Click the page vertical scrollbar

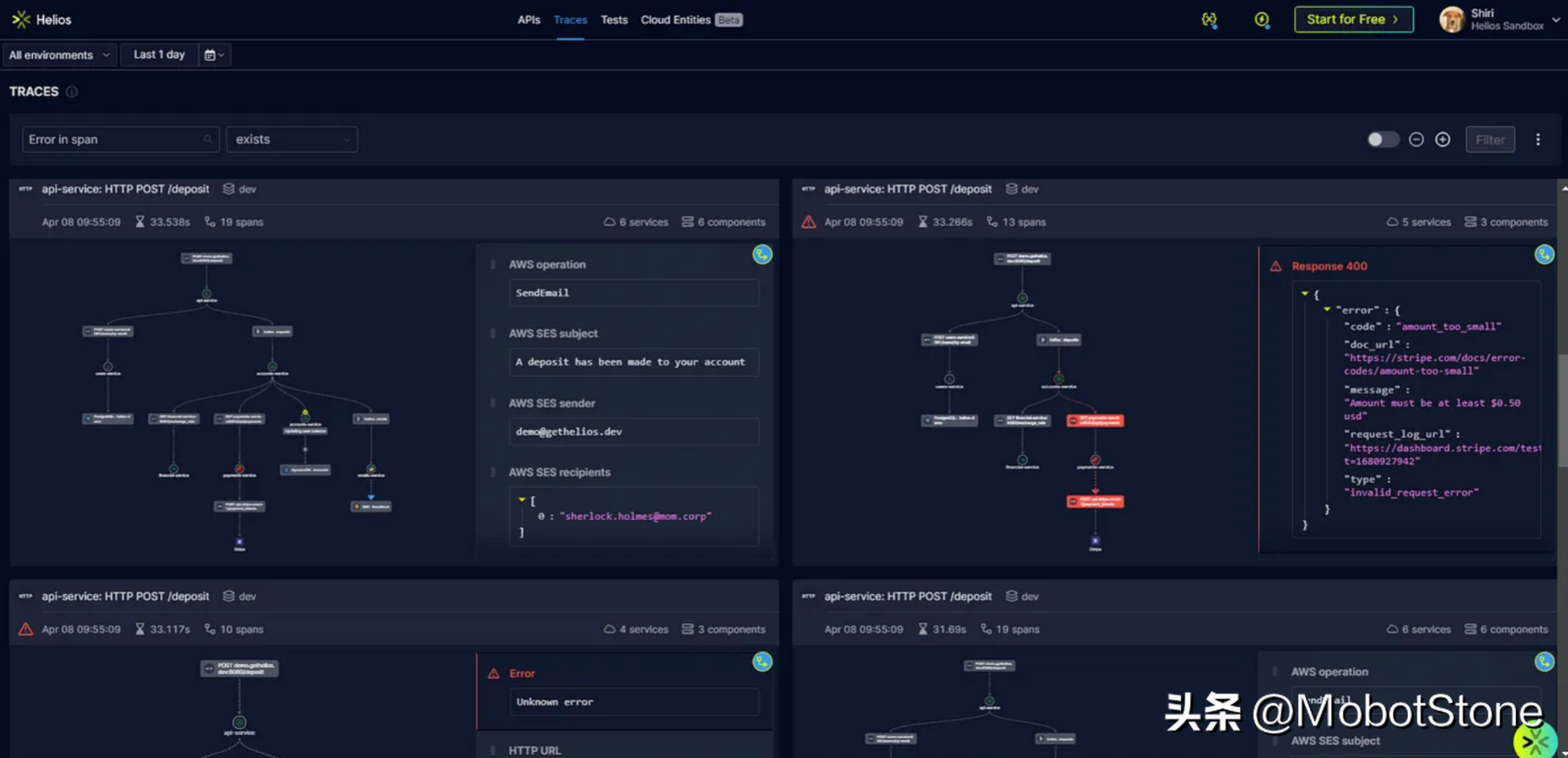1563,411
